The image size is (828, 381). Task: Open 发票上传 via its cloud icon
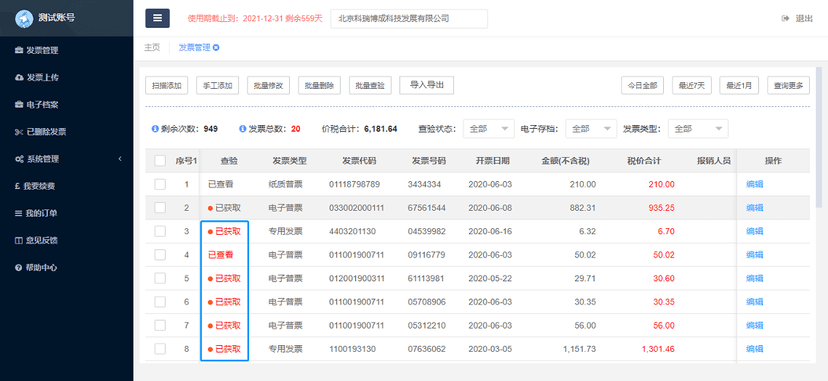[x=19, y=78]
